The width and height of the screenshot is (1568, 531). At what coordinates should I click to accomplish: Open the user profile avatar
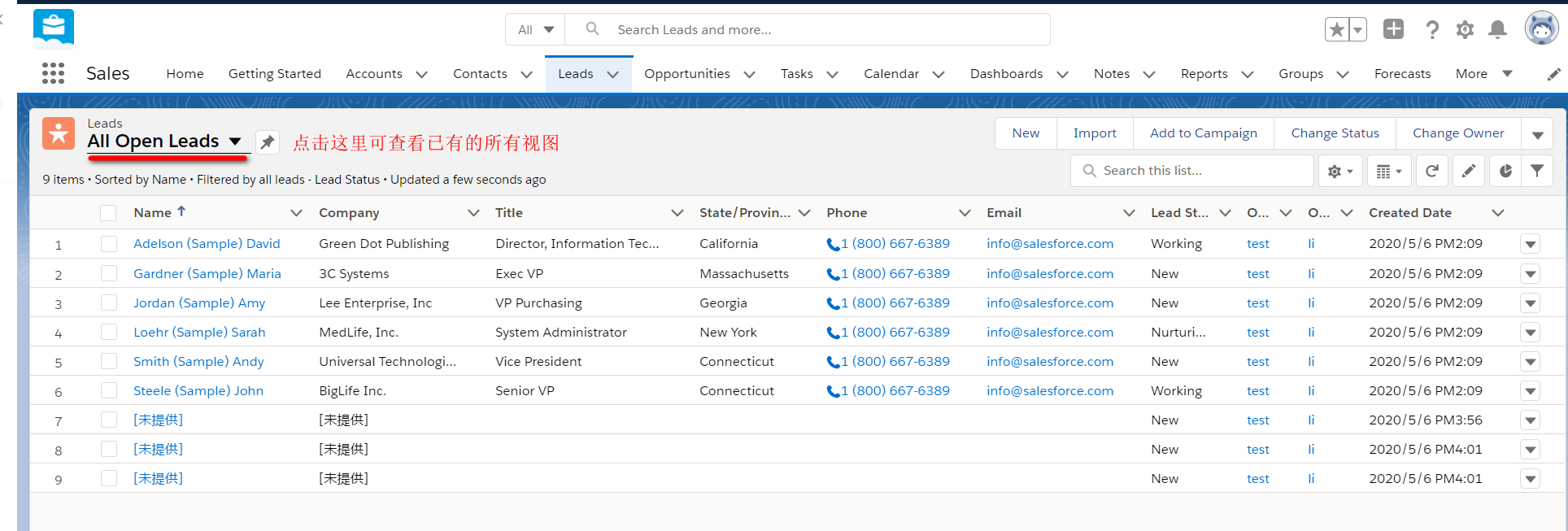pyautogui.click(x=1541, y=28)
